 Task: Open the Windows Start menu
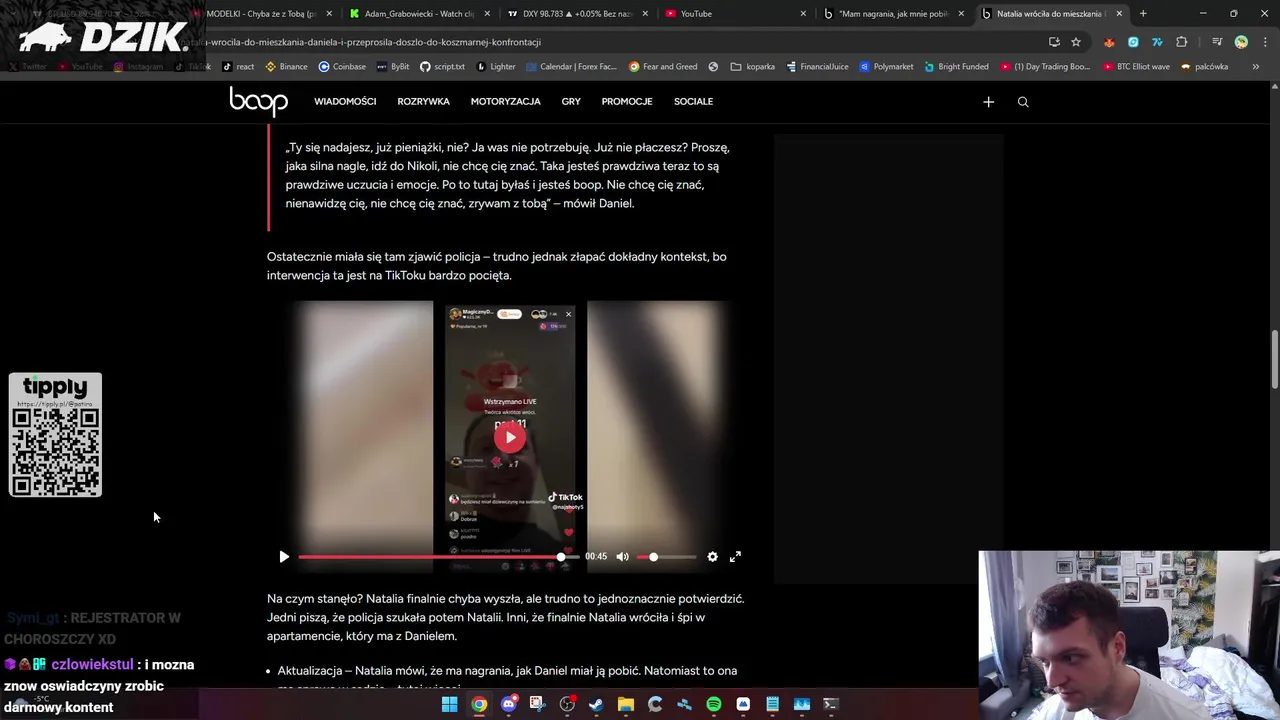coord(450,704)
